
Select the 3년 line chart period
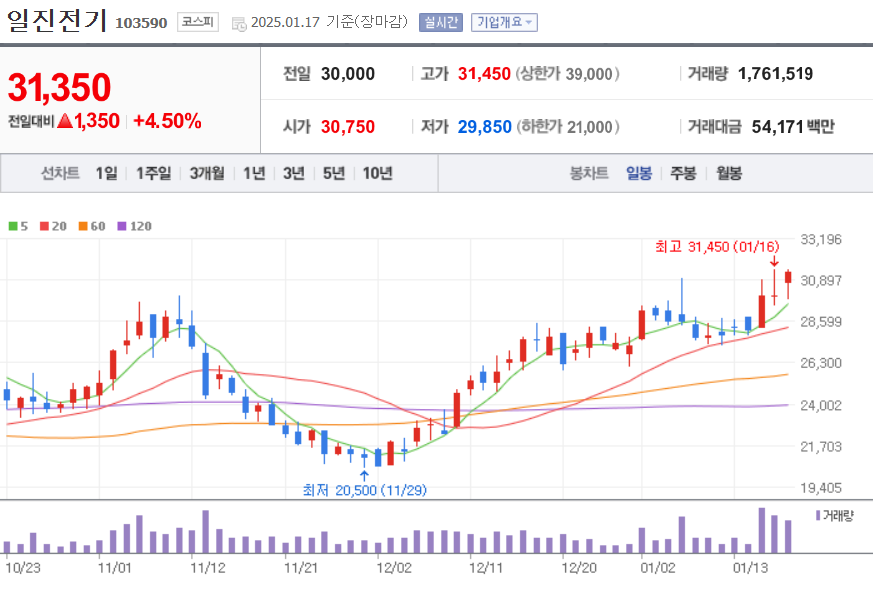(x=293, y=173)
